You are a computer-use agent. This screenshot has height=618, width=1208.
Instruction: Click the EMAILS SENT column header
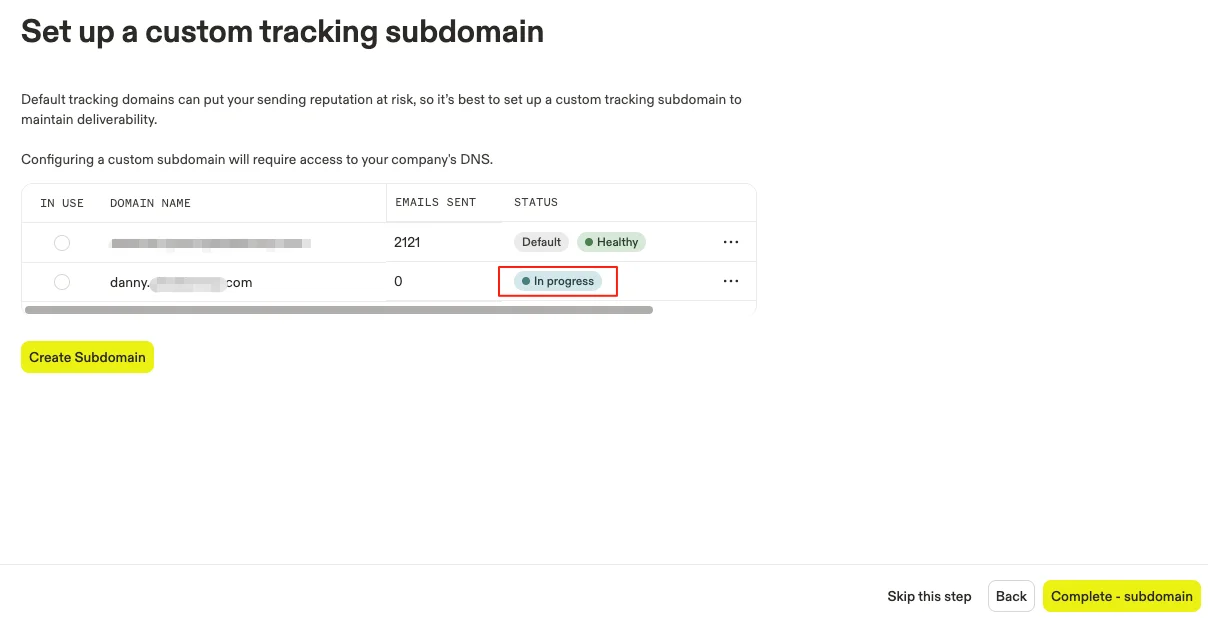click(435, 202)
